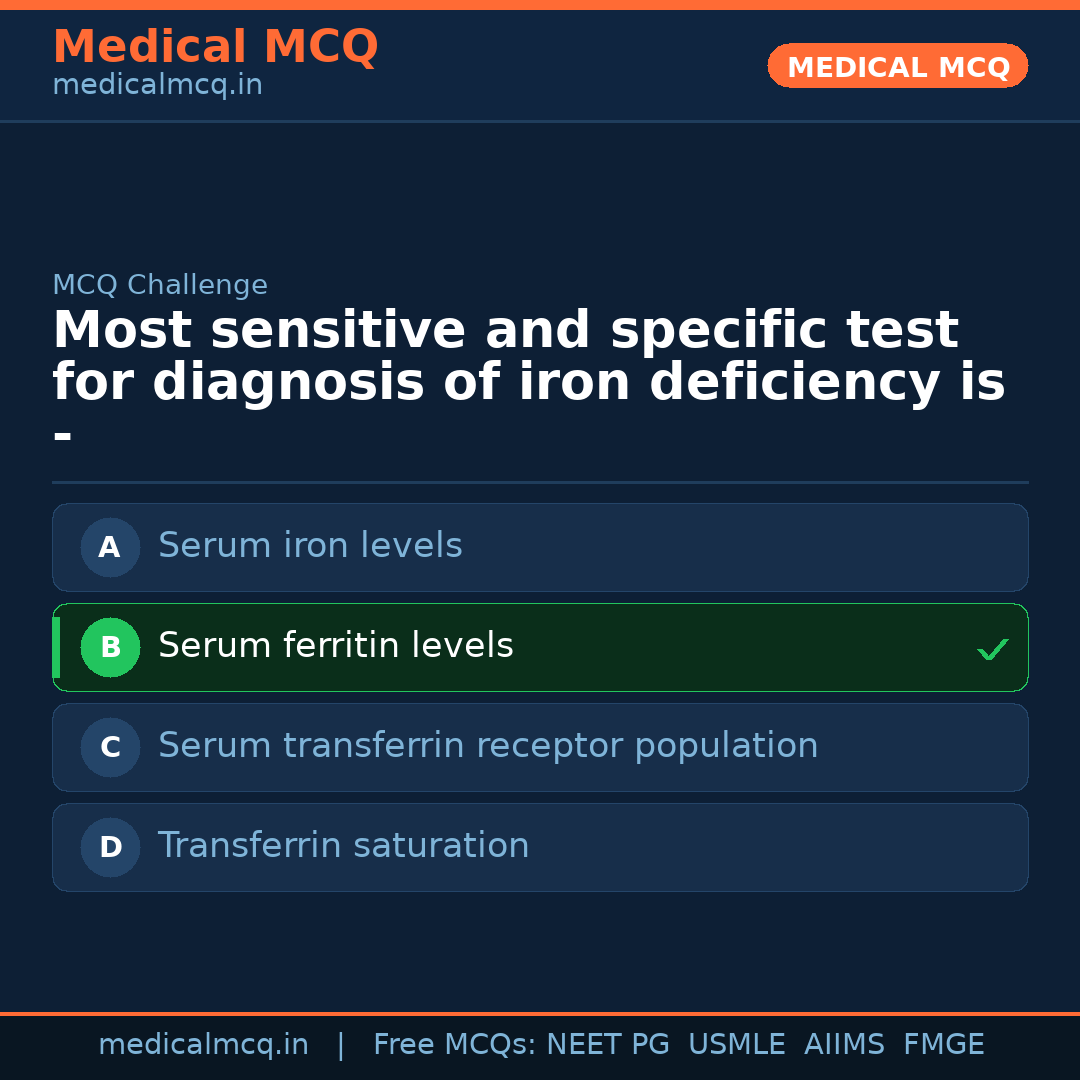Click the iron deficiency question text
Image resolution: width=1080 pixels, height=1080 pixels.
coord(528,357)
